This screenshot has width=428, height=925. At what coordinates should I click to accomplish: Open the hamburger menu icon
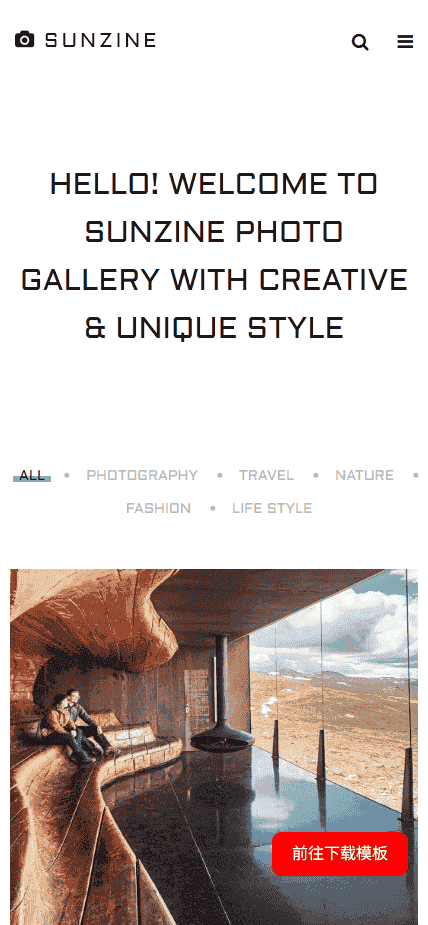pyautogui.click(x=405, y=41)
